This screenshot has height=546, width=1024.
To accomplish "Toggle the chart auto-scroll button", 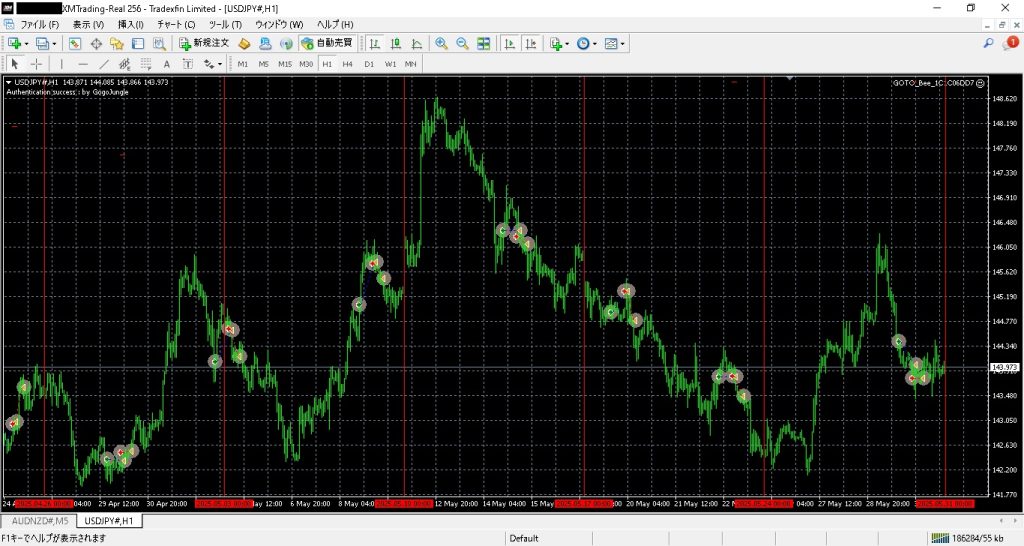I will click(509, 44).
